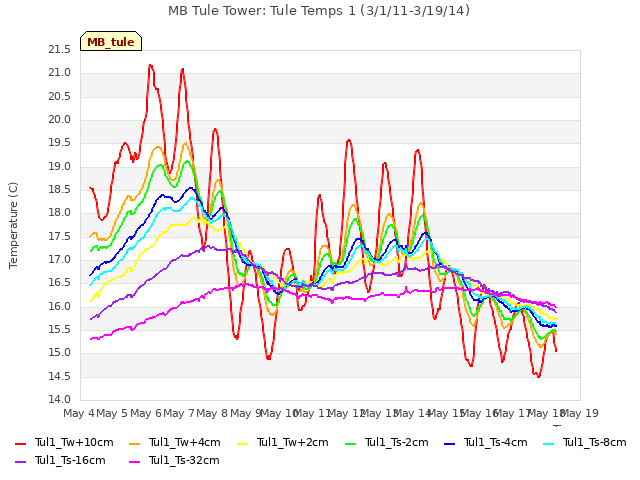Select Tul1_Tw+10cm legend label
The width and height of the screenshot is (640, 480).
(x=74, y=442)
